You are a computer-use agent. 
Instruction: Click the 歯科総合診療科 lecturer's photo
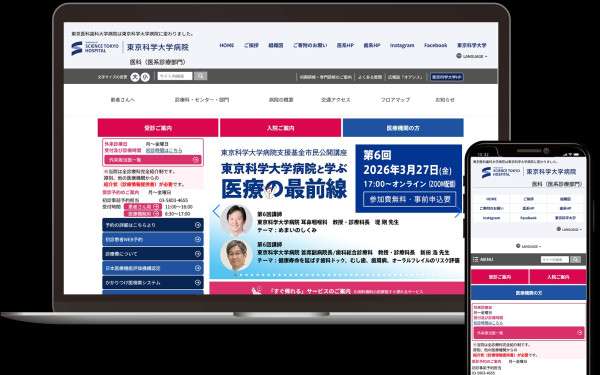click(x=236, y=255)
